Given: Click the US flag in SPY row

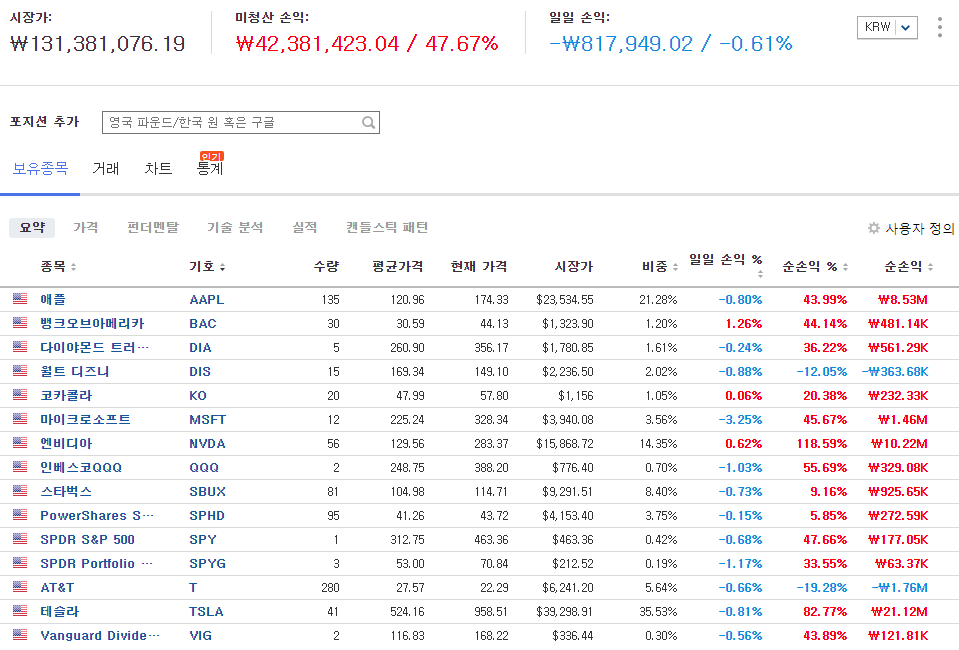Looking at the screenshot, I should pos(20,538).
